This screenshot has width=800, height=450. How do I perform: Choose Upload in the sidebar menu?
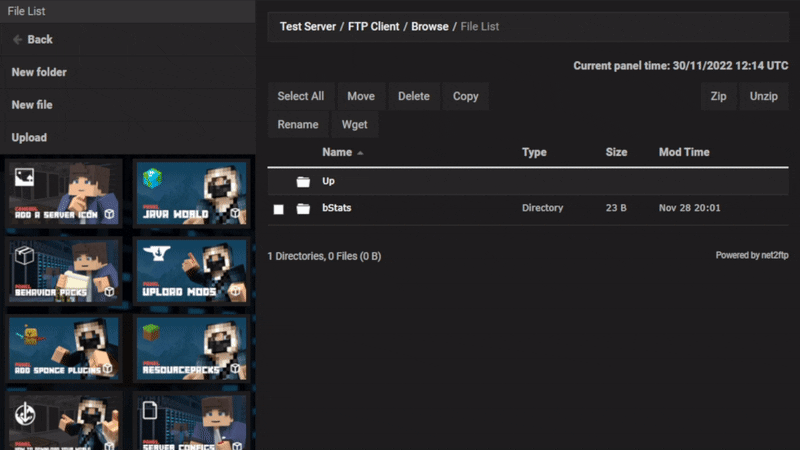click(29, 137)
